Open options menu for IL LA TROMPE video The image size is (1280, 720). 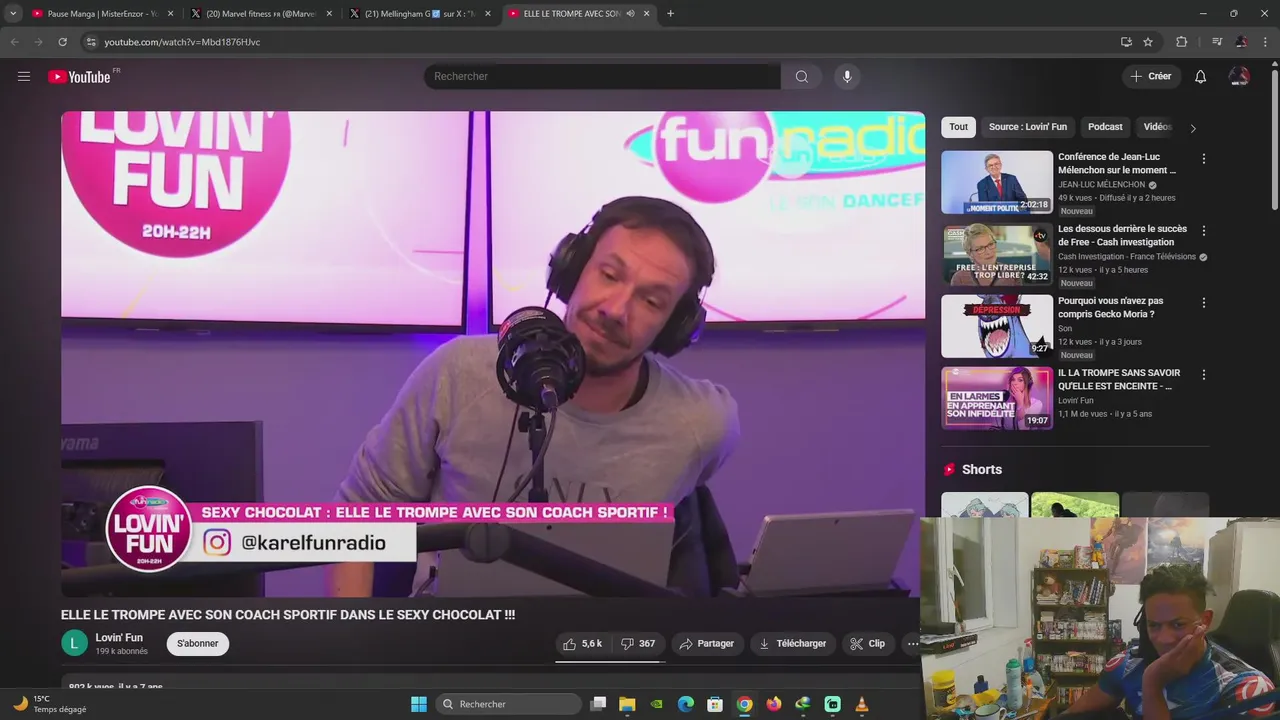1203,375
